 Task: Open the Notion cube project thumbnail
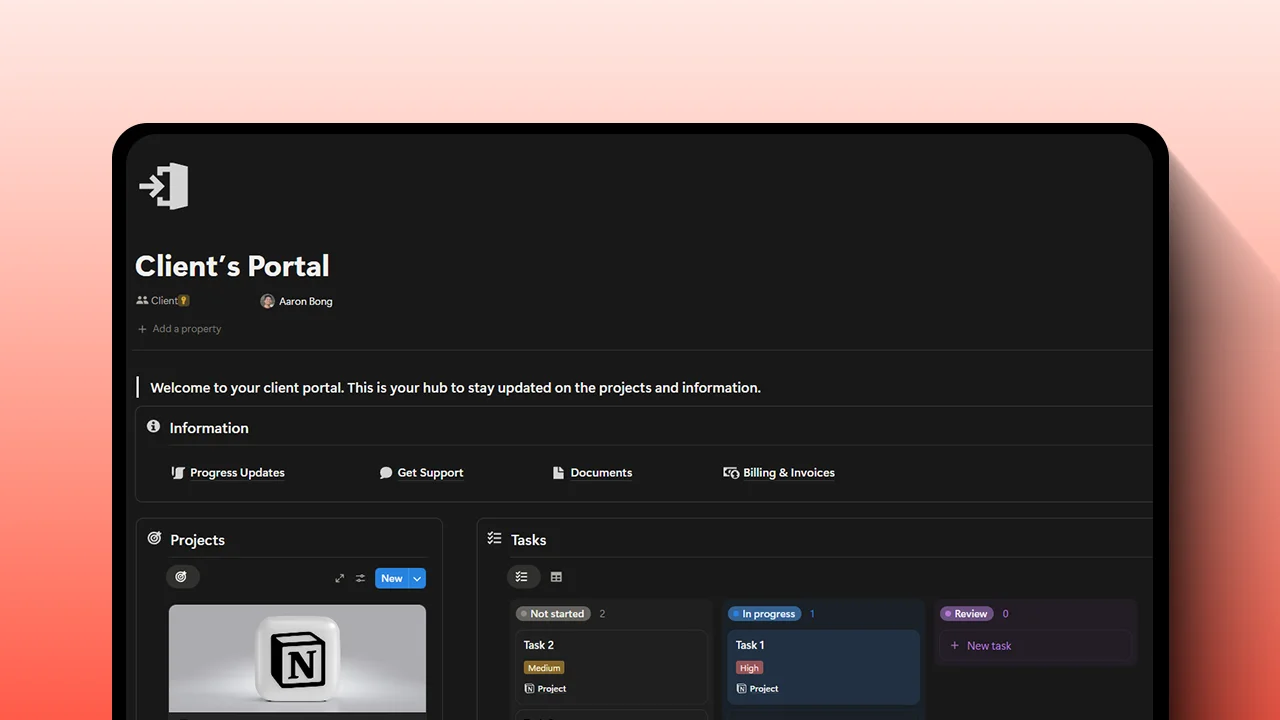coord(297,658)
